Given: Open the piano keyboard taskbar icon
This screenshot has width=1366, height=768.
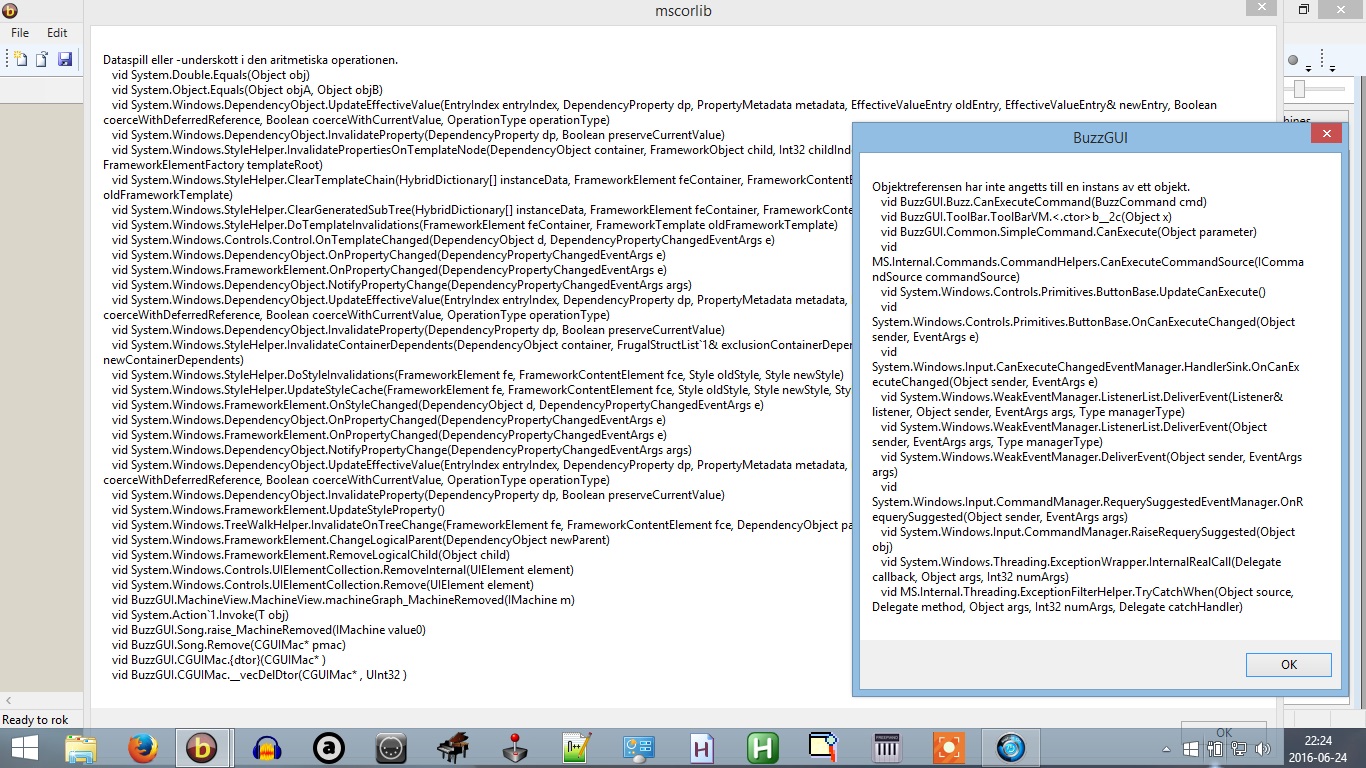Looking at the screenshot, I should pyautogui.click(x=887, y=748).
